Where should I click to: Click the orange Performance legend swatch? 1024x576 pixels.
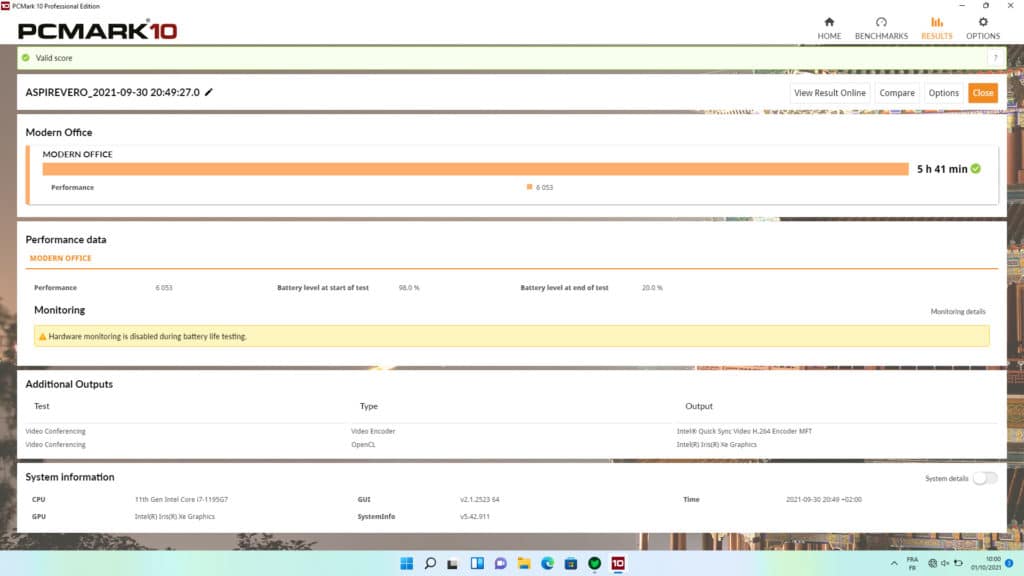point(529,187)
